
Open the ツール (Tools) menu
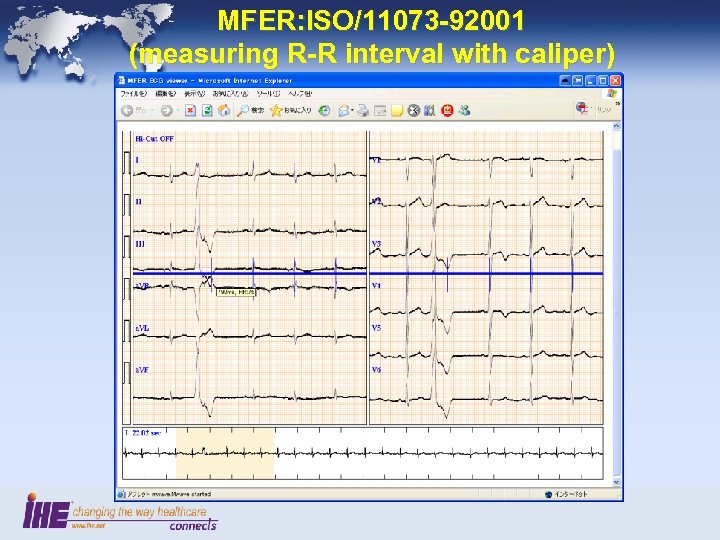pyautogui.click(x=268, y=94)
